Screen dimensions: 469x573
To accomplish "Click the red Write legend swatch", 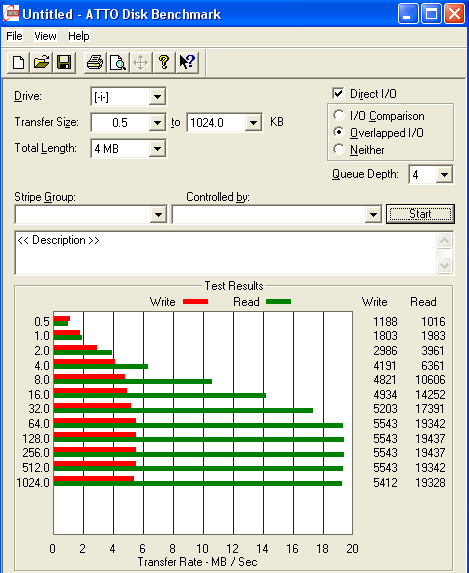I will click(196, 301).
